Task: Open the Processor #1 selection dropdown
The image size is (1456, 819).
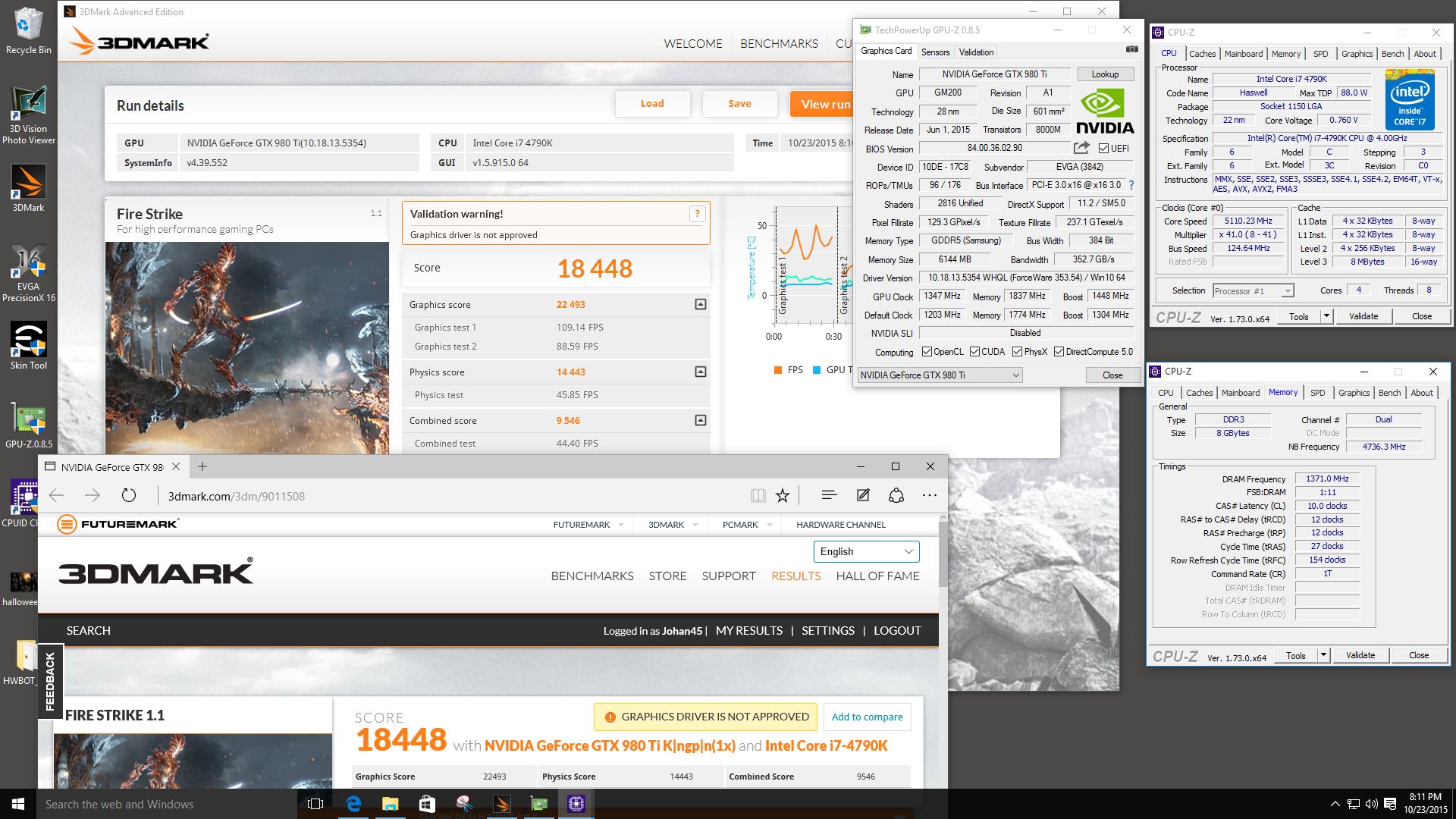Action: [1254, 291]
